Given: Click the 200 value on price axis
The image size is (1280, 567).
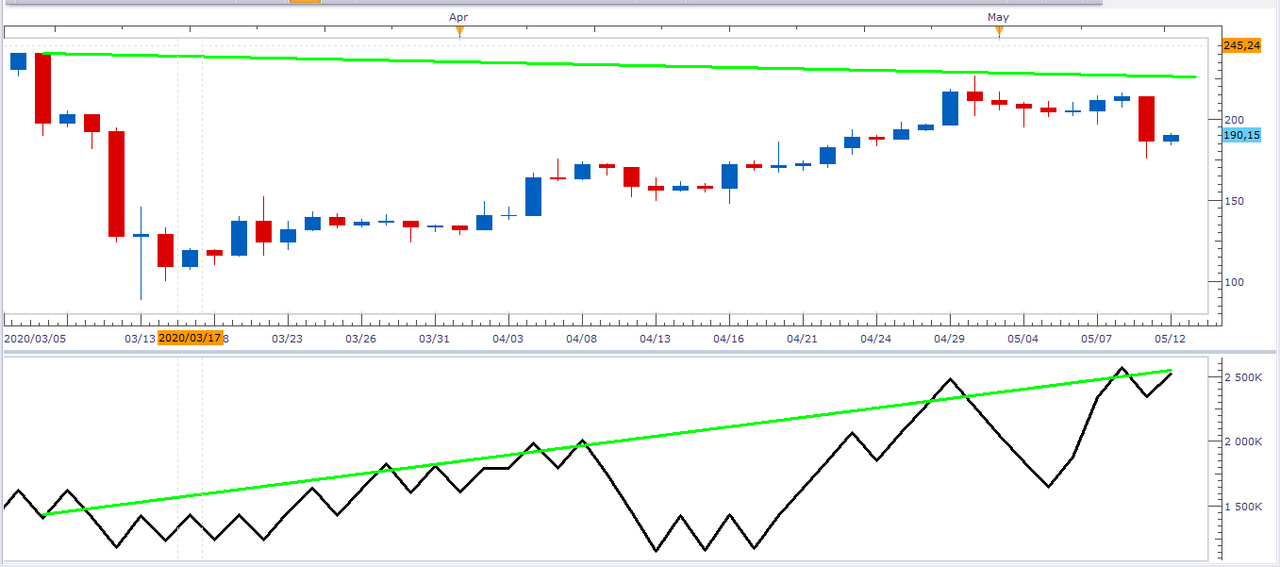Looking at the screenshot, I should [1233, 120].
